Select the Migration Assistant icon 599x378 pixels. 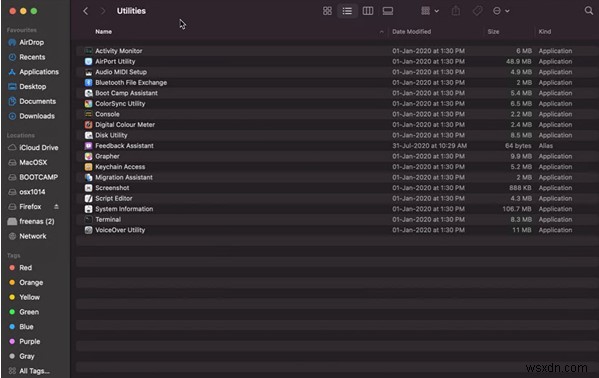click(88, 177)
